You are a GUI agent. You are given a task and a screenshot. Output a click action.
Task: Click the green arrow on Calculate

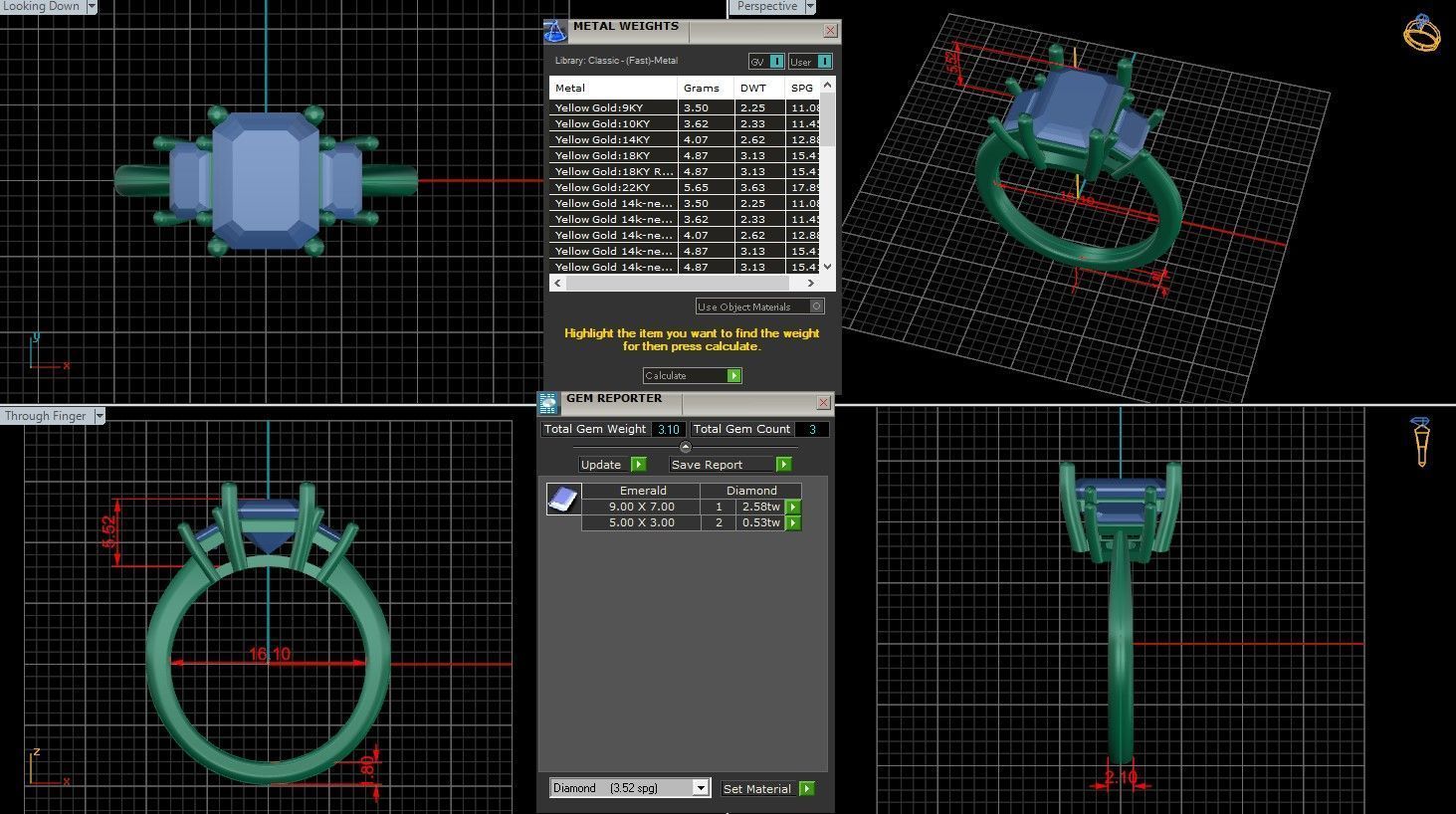(x=734, y=375)
